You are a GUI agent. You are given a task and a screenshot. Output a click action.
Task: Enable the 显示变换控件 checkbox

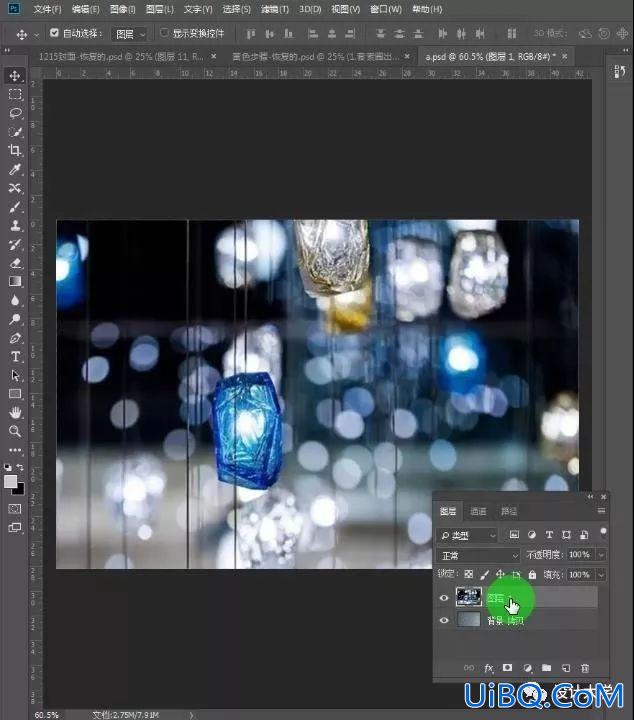point(164,33)
